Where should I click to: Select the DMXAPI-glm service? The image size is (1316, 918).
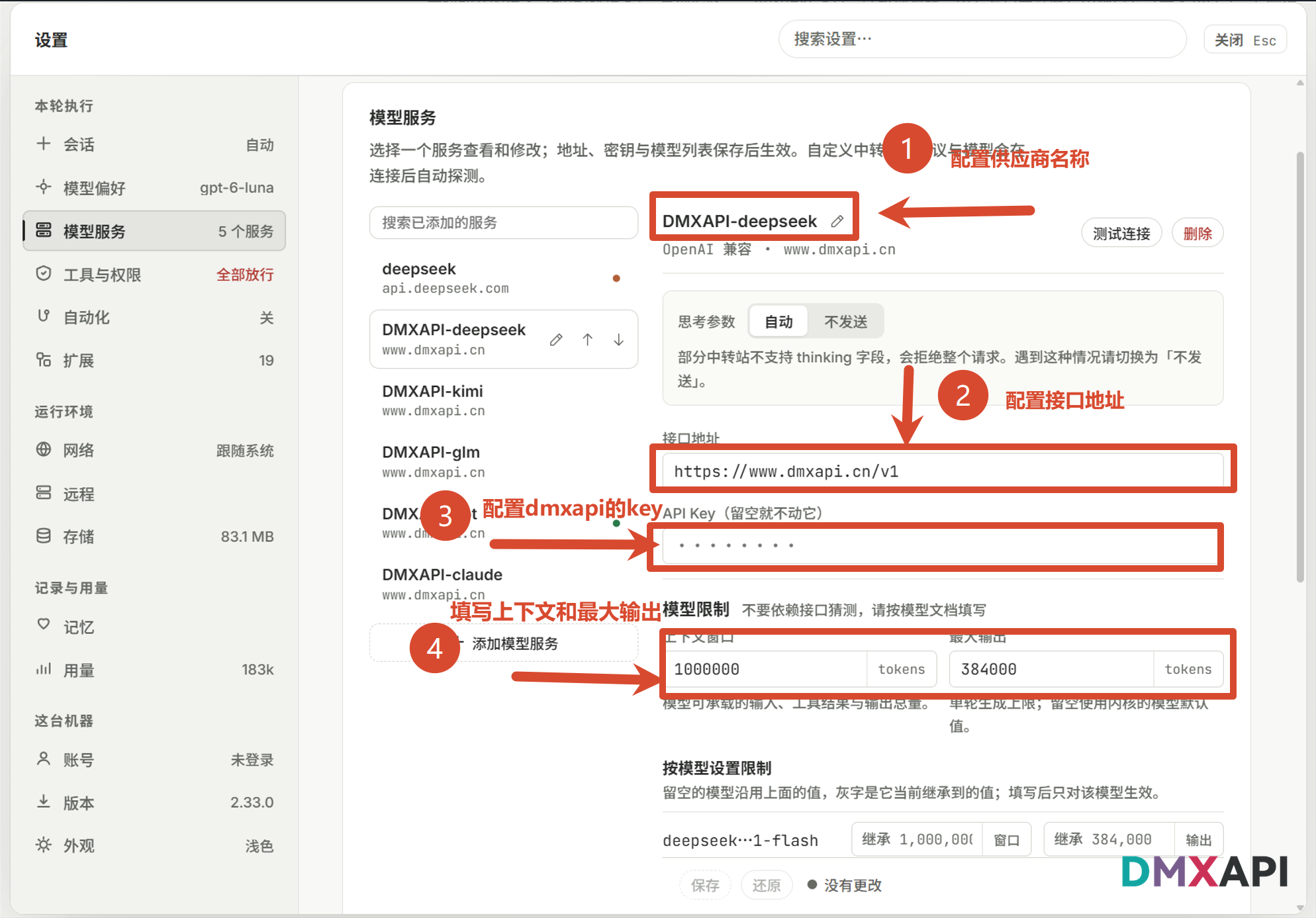click(503, 461)
